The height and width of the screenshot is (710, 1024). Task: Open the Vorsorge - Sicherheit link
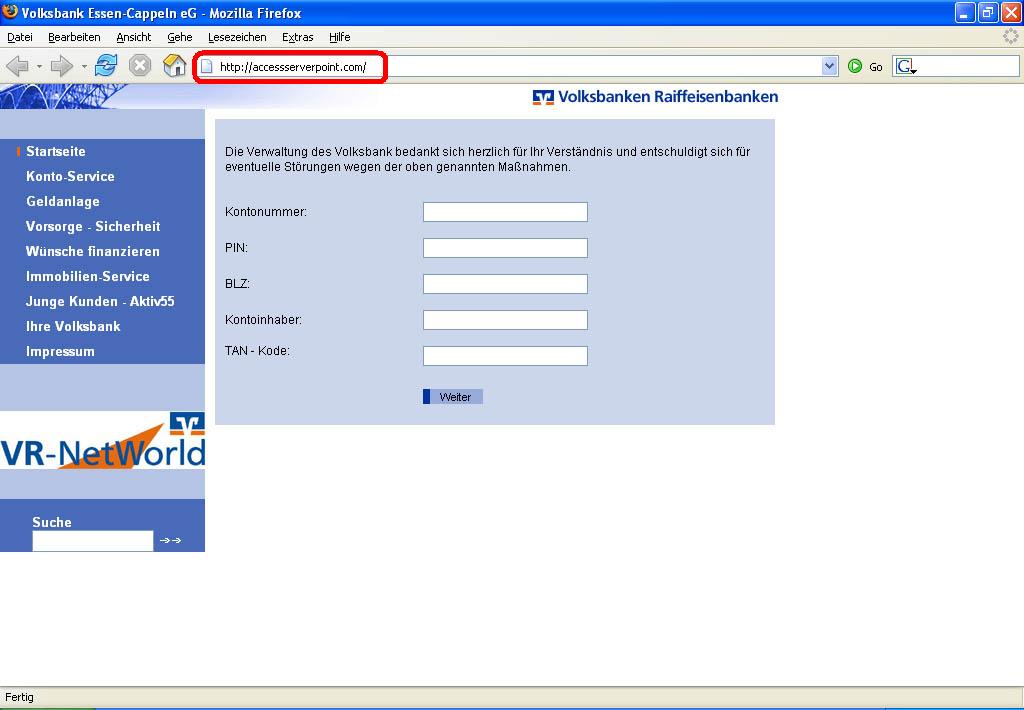click(93, 226)
